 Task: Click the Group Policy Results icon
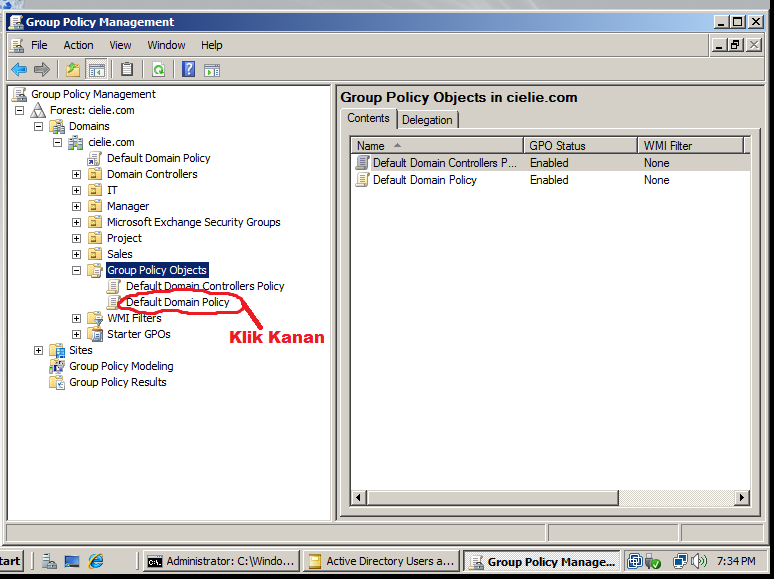point(57,383)
